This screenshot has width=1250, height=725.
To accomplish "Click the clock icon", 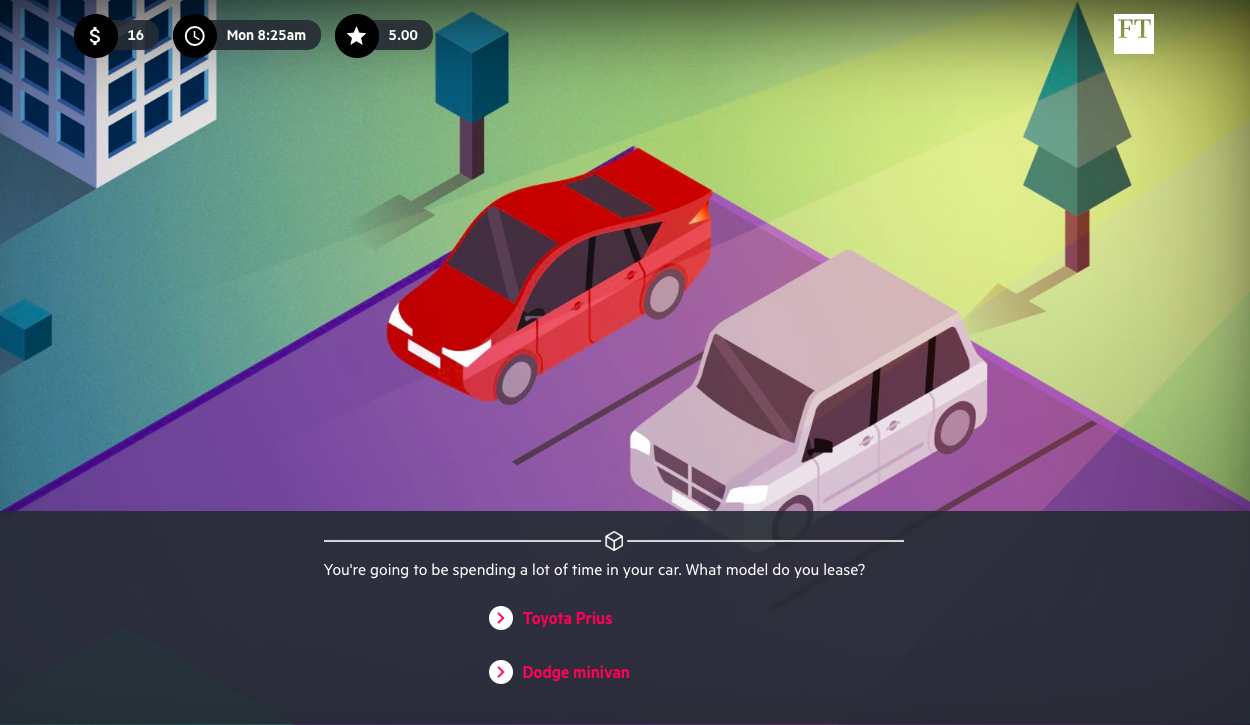I will pos(195,36).
